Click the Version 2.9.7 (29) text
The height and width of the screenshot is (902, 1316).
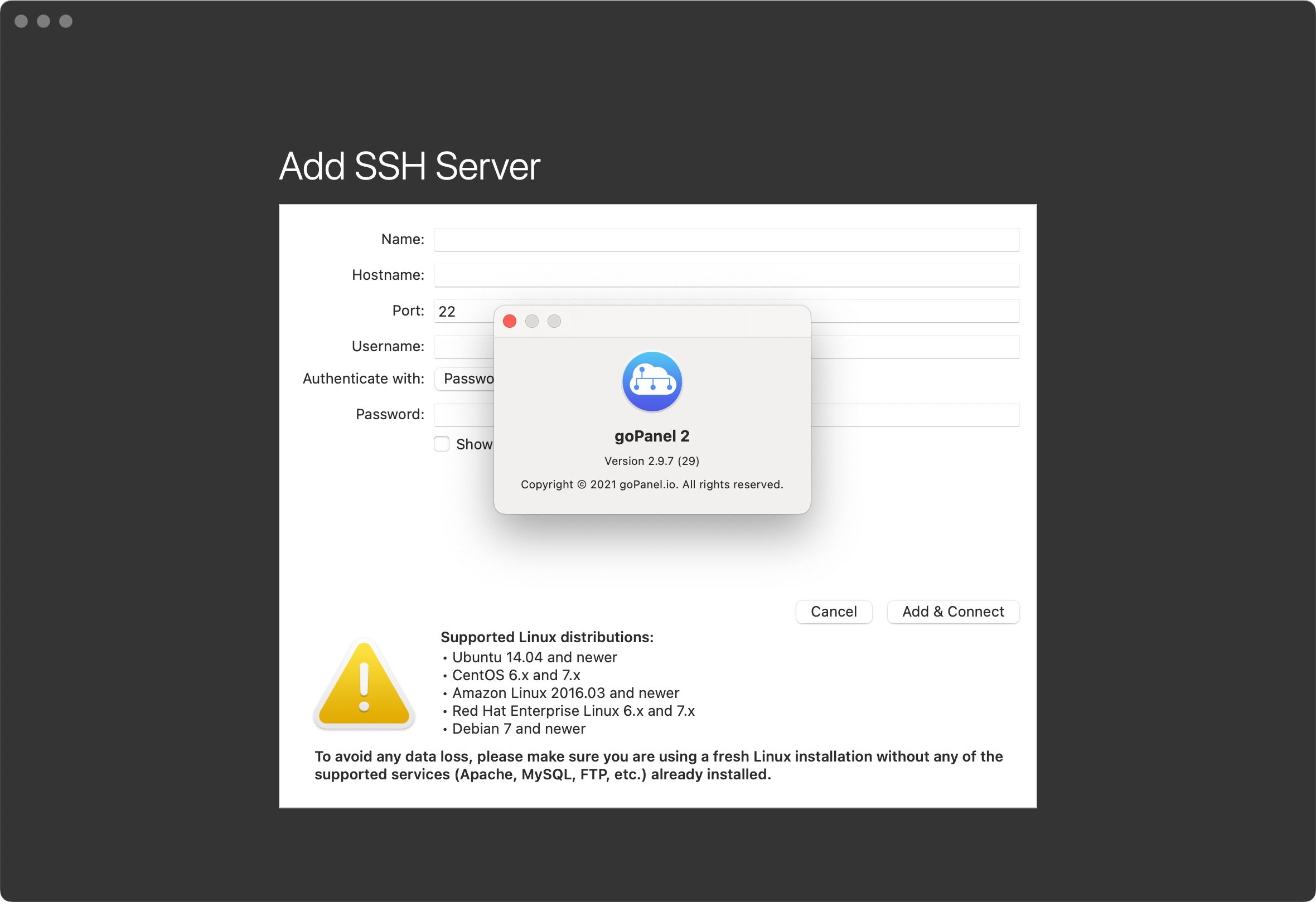coord(652,461)
